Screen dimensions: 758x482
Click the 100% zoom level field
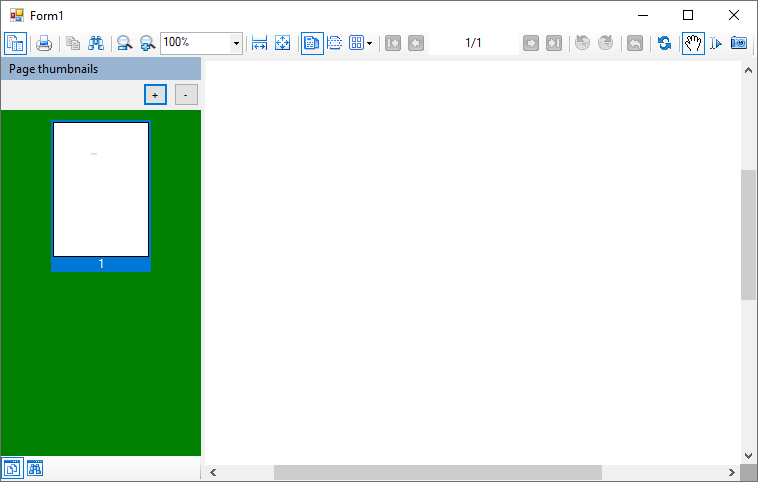click(x=196, y=44)
